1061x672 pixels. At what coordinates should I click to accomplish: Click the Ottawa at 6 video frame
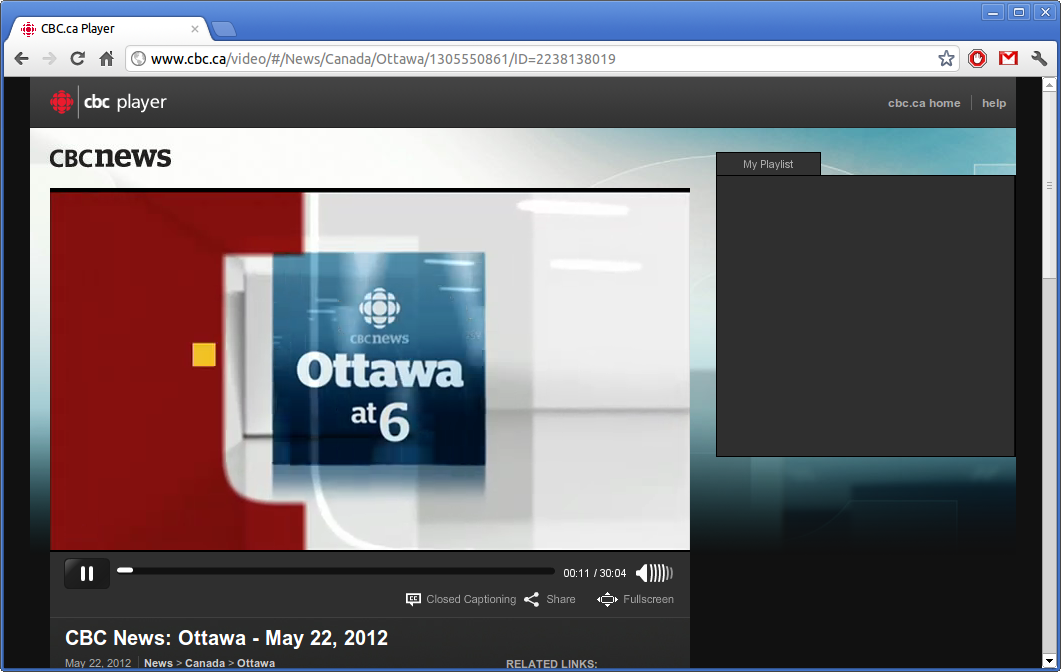coord(370,371)
